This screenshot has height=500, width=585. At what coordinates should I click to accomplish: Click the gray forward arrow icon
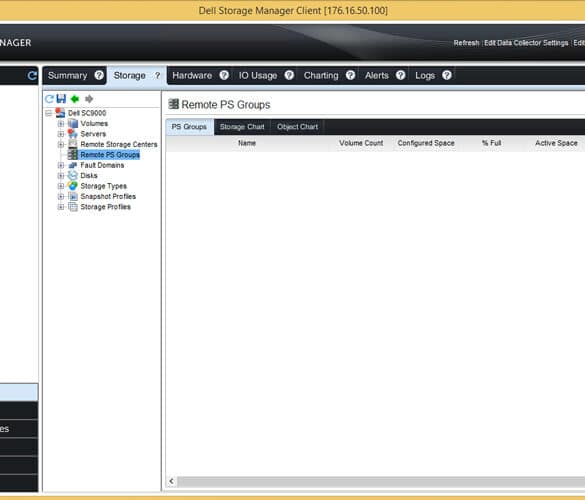89,99
